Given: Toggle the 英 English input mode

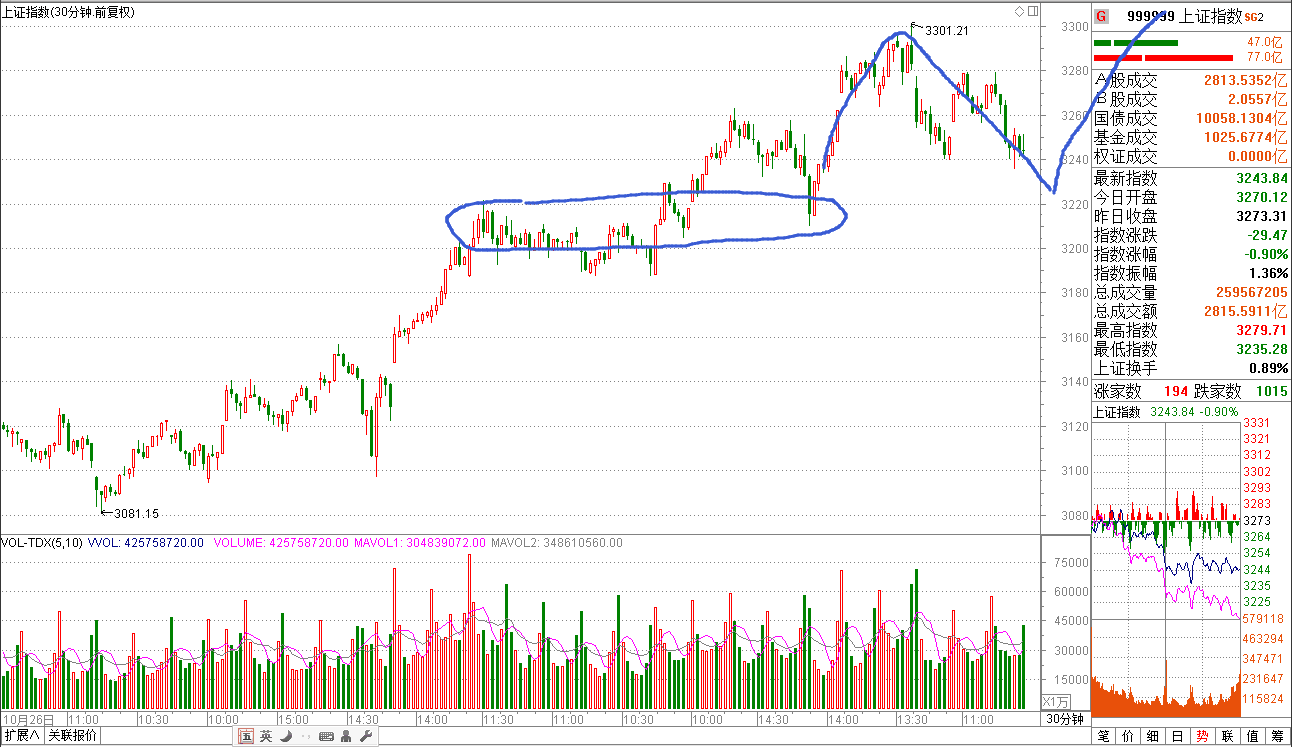Looking at the screenshot, I should (266, 737).
